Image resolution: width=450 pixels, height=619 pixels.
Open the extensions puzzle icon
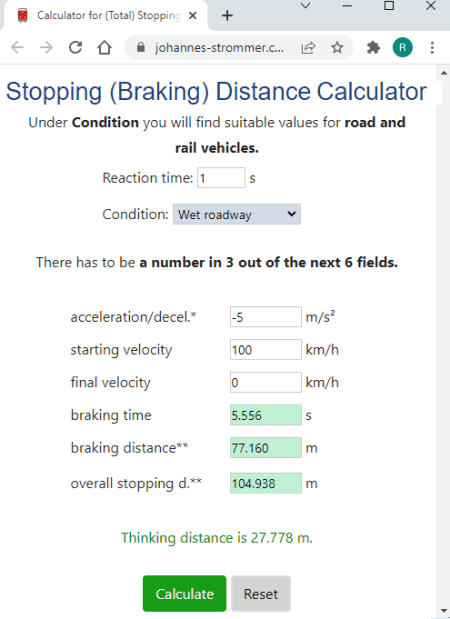(373, 48)
